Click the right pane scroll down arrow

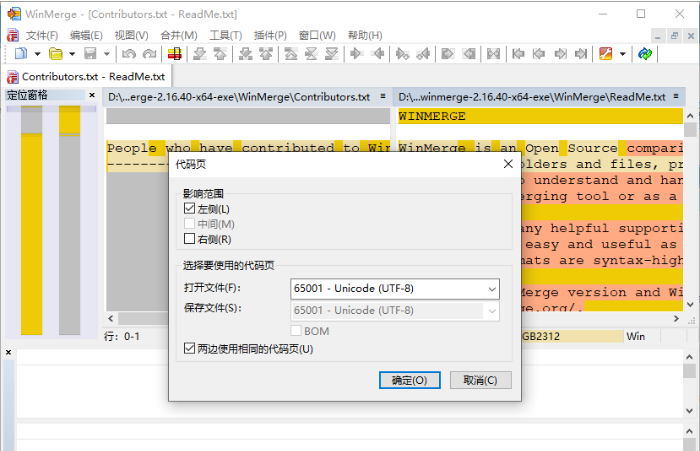point(690,305)
